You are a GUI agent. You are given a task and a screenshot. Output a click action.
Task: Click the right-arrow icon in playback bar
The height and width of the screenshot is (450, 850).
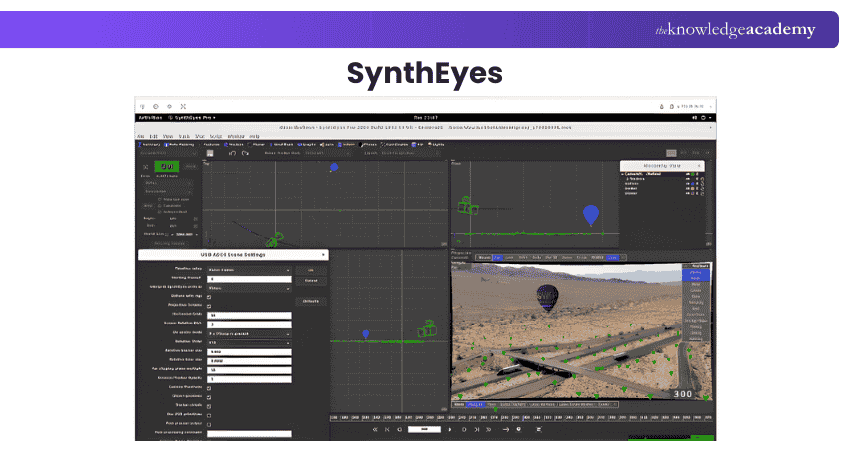tap(505, 429)
